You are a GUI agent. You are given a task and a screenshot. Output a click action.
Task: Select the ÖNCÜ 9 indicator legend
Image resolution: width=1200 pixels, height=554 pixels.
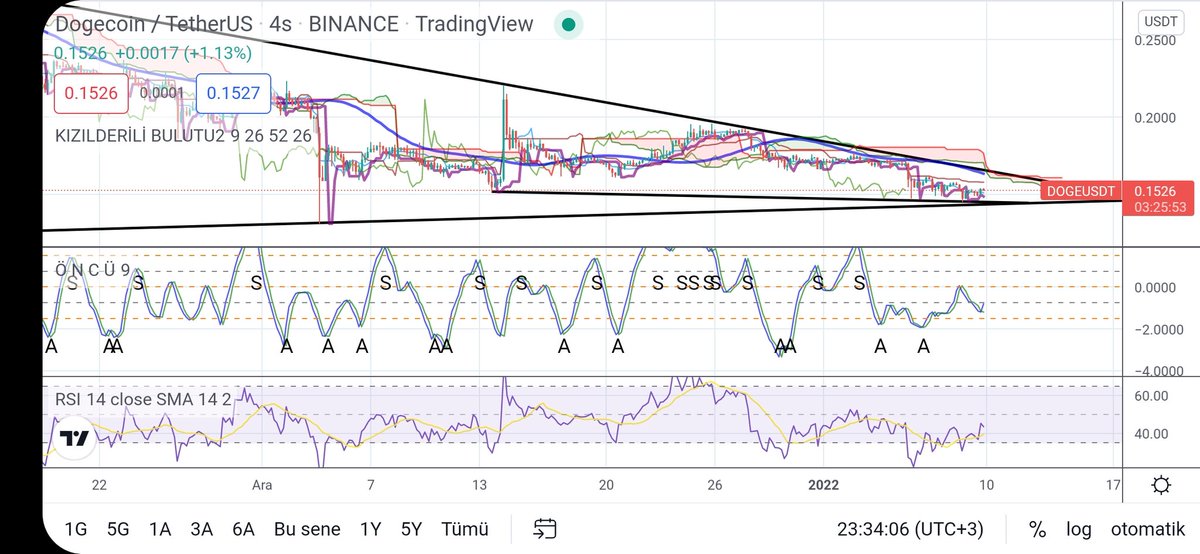(92, 269)
